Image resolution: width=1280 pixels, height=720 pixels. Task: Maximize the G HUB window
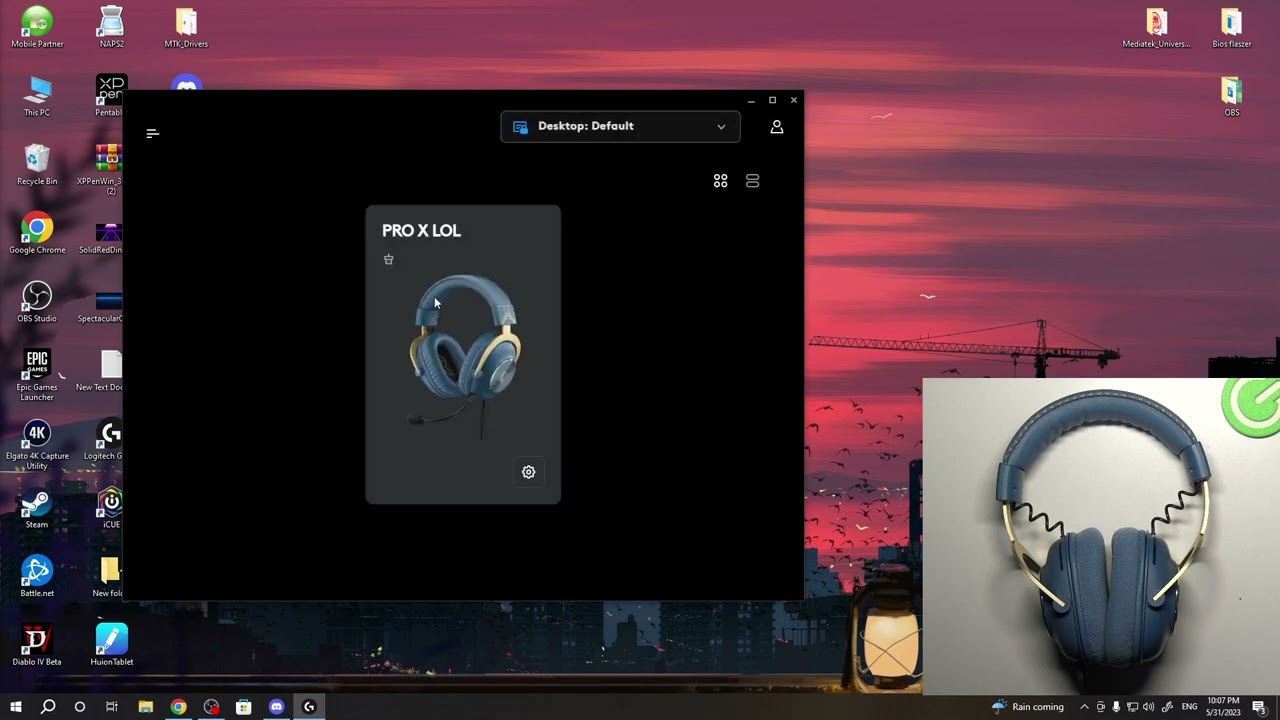(772, 100)
